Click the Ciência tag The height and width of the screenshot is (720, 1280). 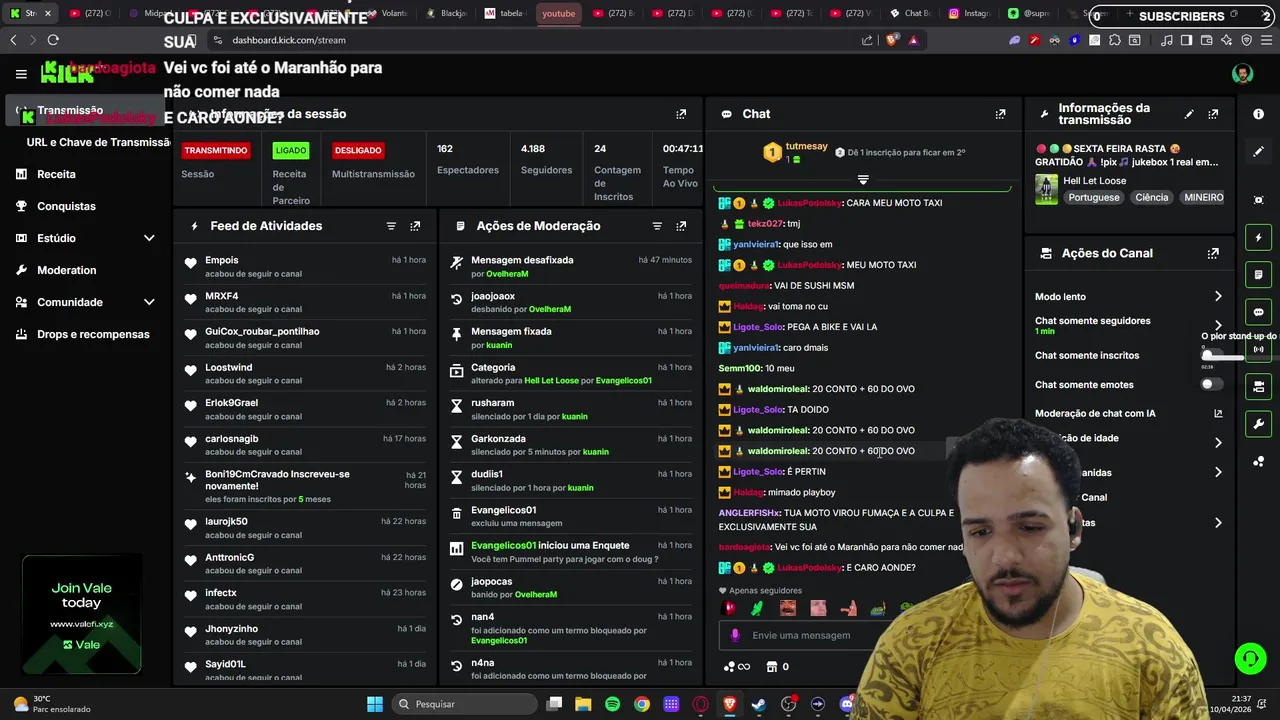(x=1151, y=197)
